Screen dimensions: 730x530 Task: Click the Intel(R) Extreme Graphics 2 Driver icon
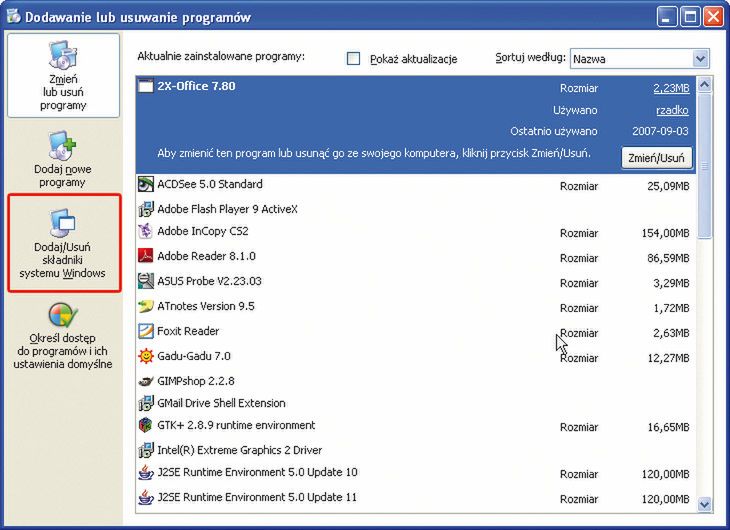146,450
